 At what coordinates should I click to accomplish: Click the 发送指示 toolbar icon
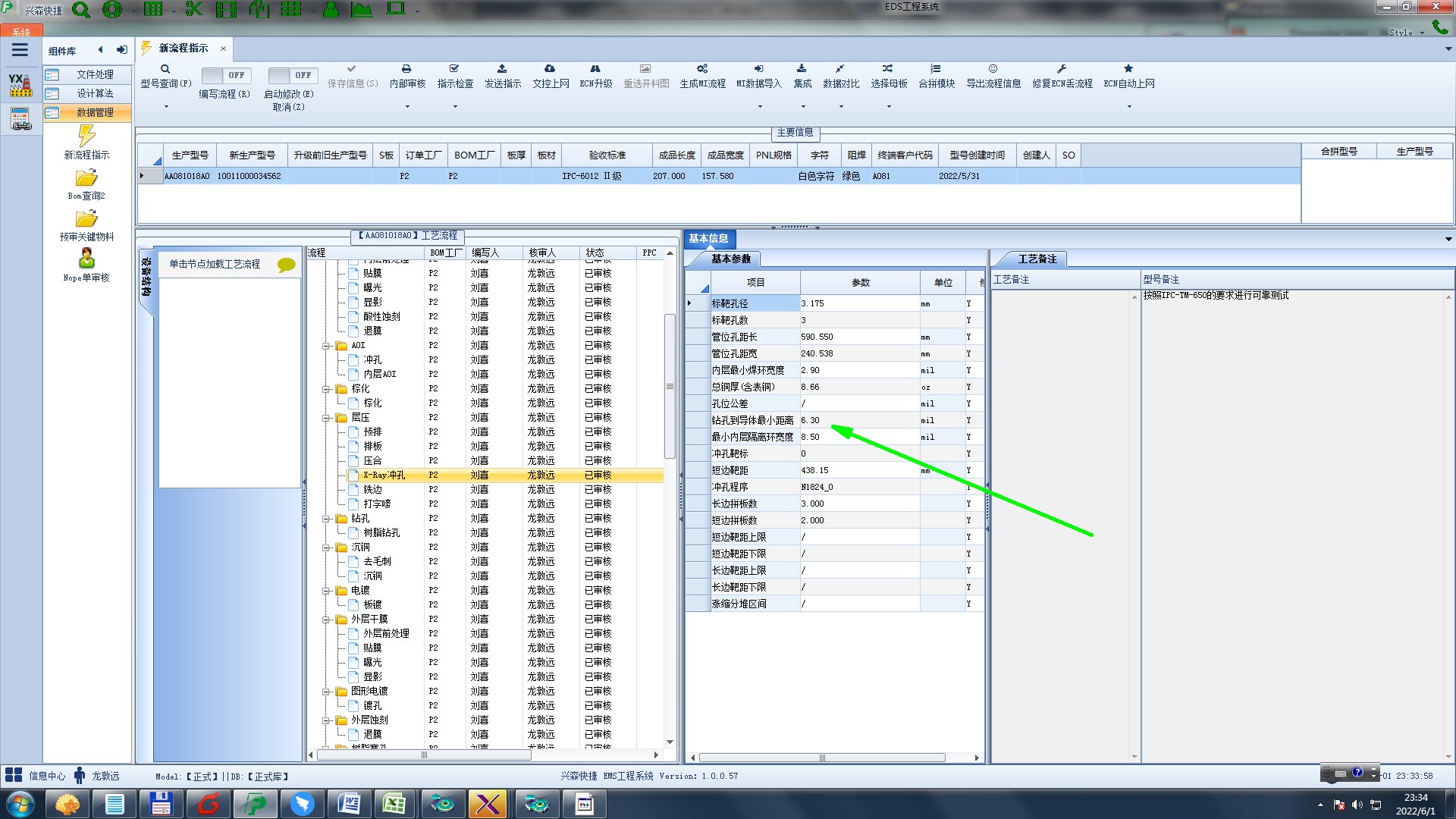pos(502,69)
